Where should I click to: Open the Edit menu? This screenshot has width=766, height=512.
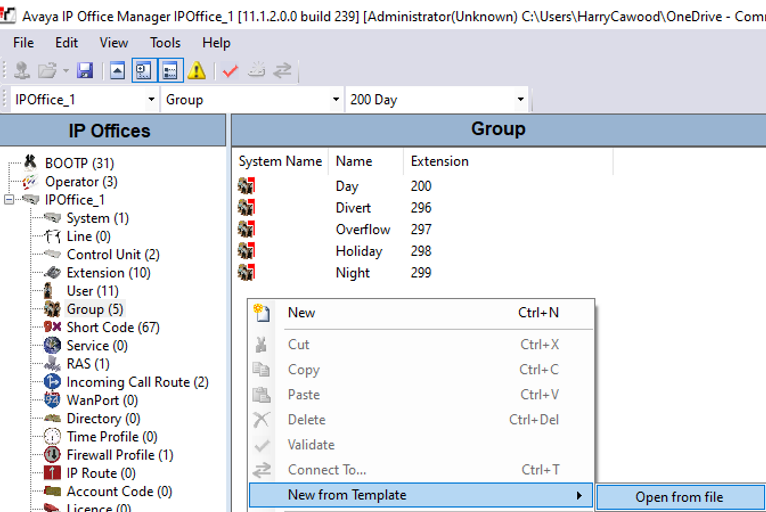tap(66, 43)
